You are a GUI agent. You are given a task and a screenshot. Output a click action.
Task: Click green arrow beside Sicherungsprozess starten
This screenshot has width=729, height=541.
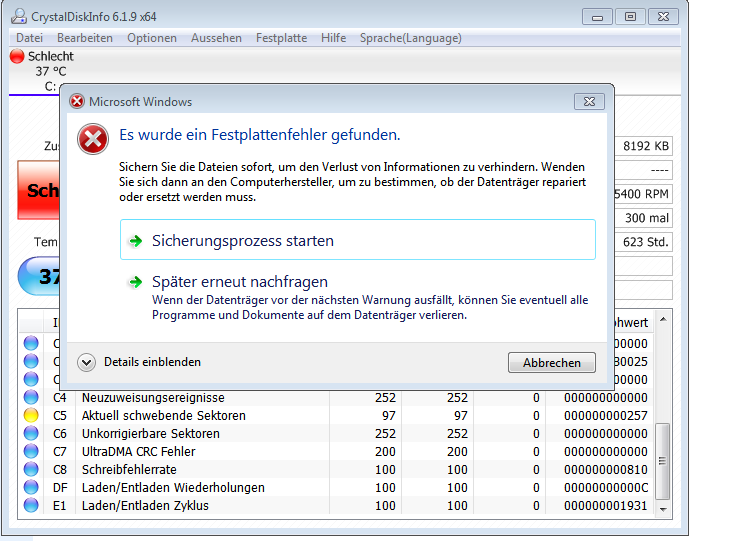coord(136,241)
